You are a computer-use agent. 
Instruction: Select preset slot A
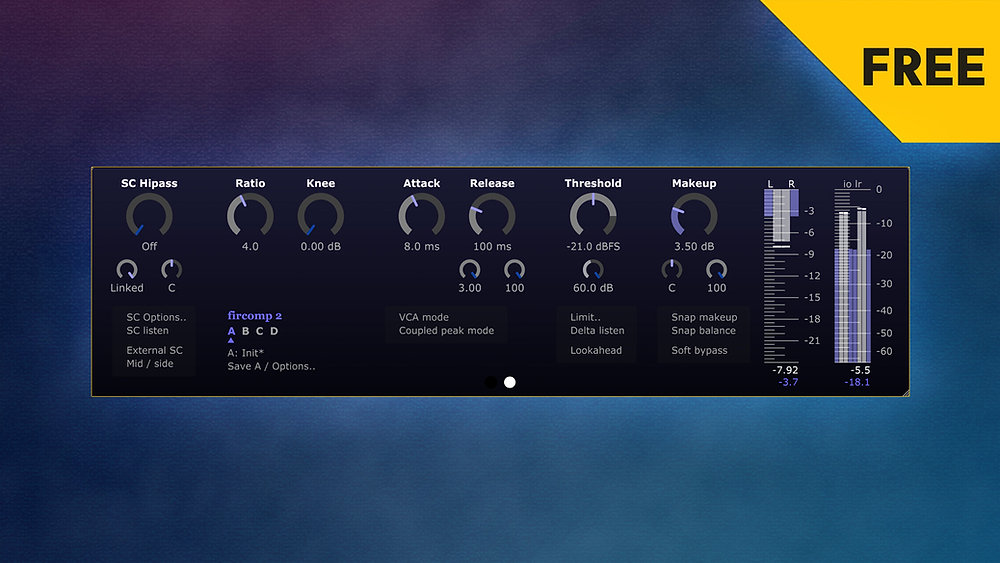232,331
